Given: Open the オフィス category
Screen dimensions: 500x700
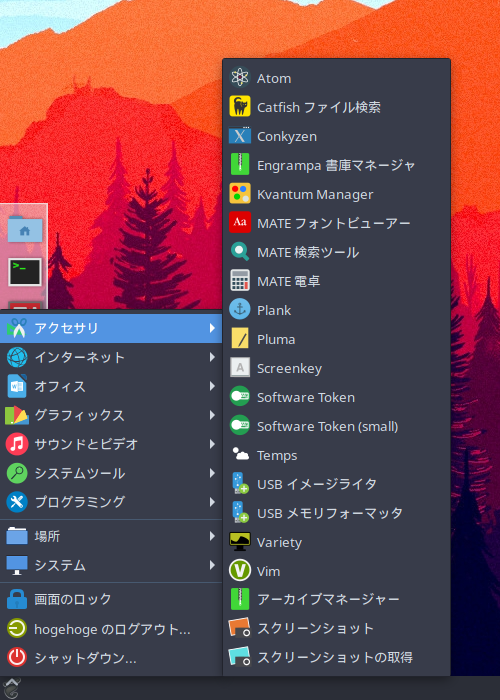Looking at the screenshot, I should click(x=111, y=386).
